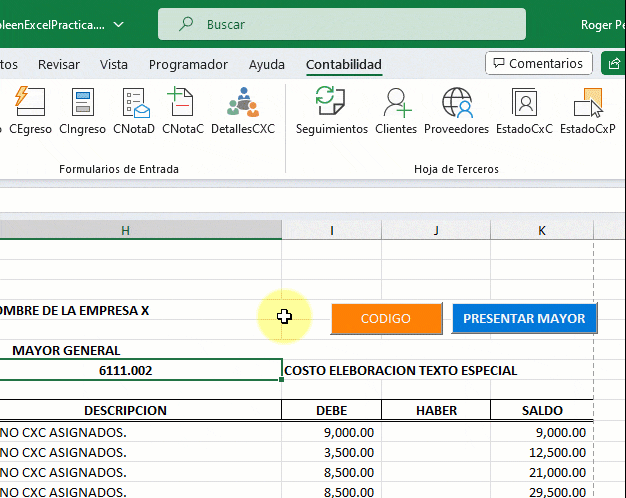Click the DEBE header cell
Screen dimensions: 626x498
tap(331, 410)
